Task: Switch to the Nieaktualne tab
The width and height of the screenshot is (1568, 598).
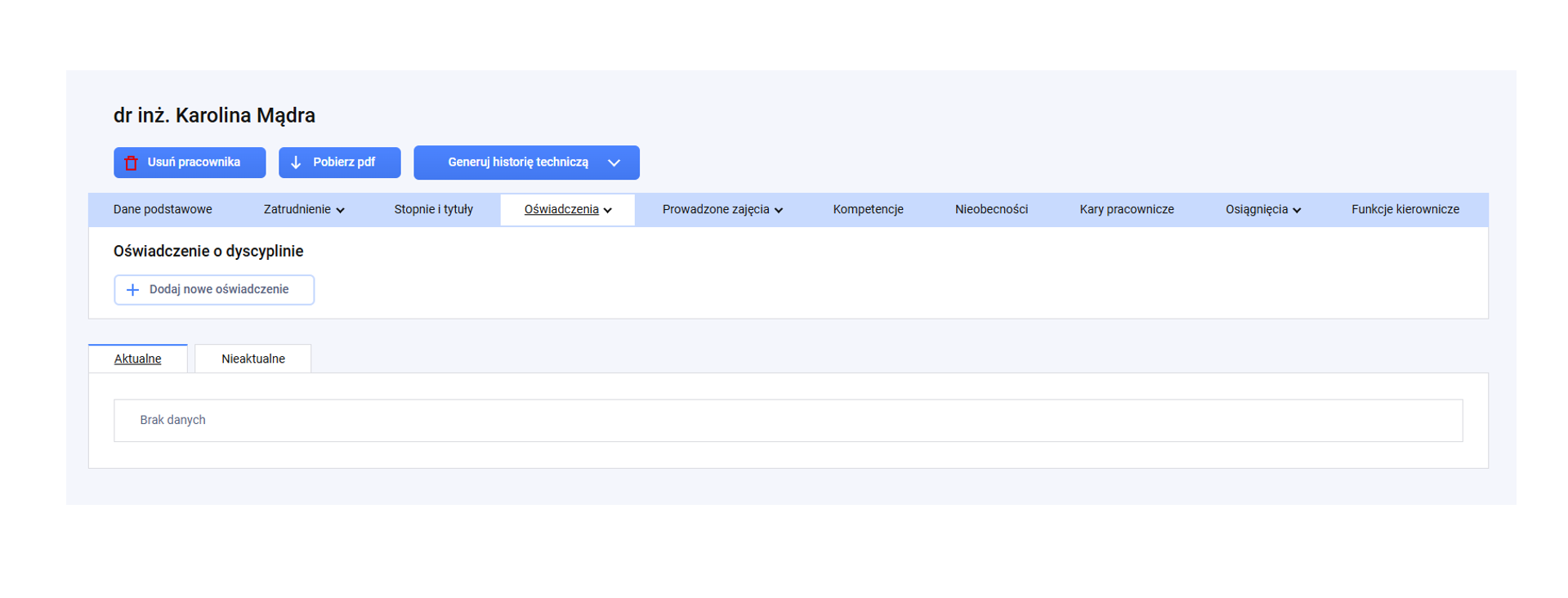Action: click(253, 359)
